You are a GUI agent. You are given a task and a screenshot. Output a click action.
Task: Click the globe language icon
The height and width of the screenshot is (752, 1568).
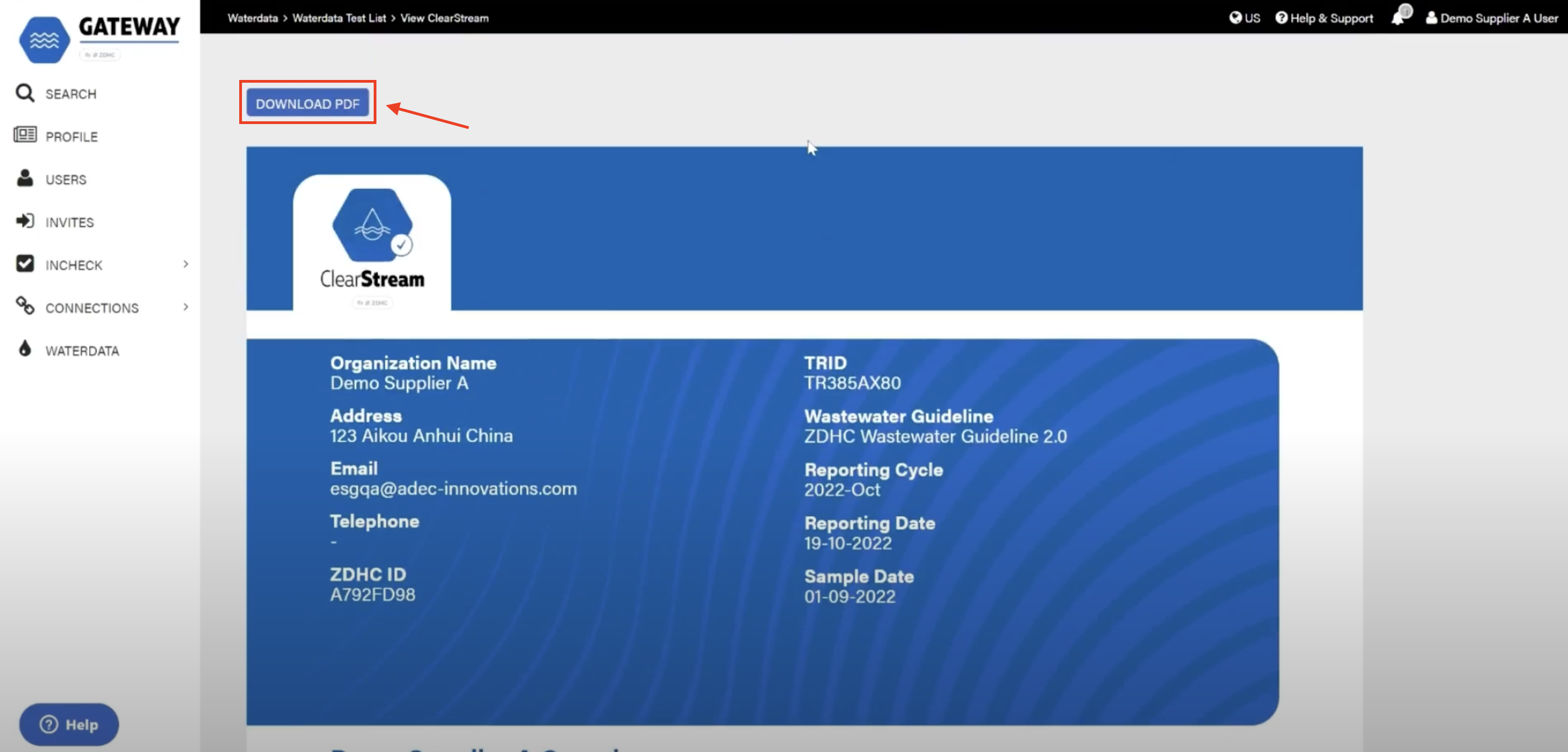coord(1235,18)
